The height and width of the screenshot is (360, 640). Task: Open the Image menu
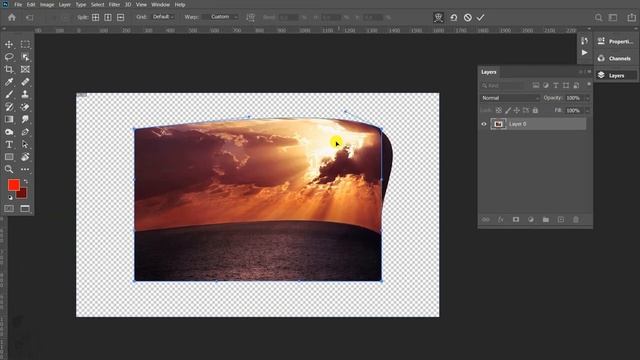point(47,5)
